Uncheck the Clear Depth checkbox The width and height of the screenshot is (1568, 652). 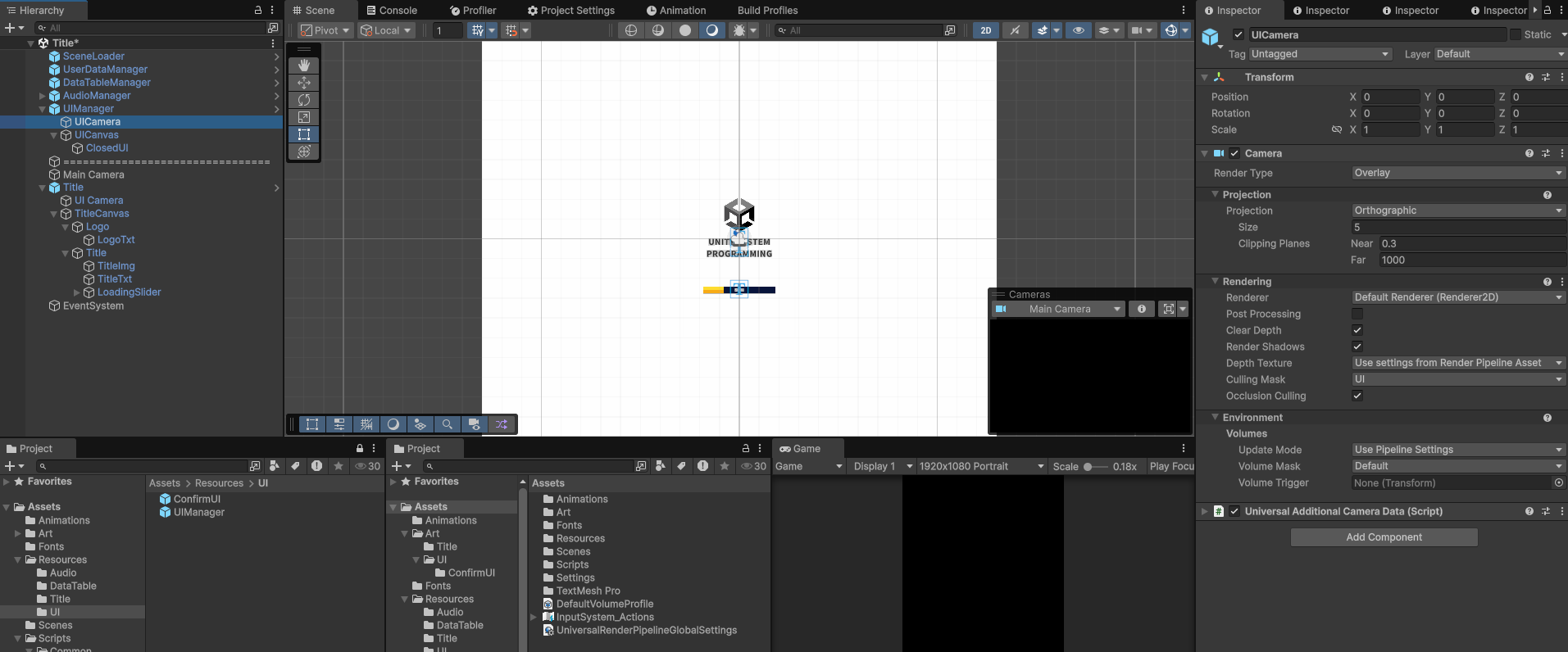coord(1357,330)
